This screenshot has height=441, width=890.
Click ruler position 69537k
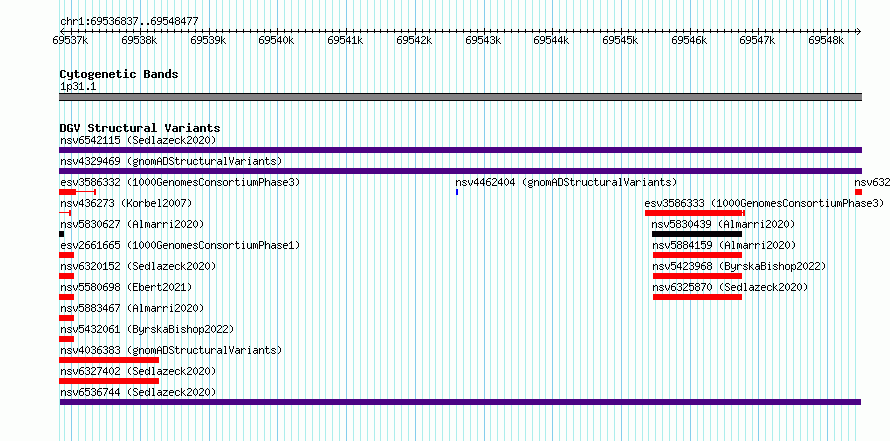(x=70, y=40)
